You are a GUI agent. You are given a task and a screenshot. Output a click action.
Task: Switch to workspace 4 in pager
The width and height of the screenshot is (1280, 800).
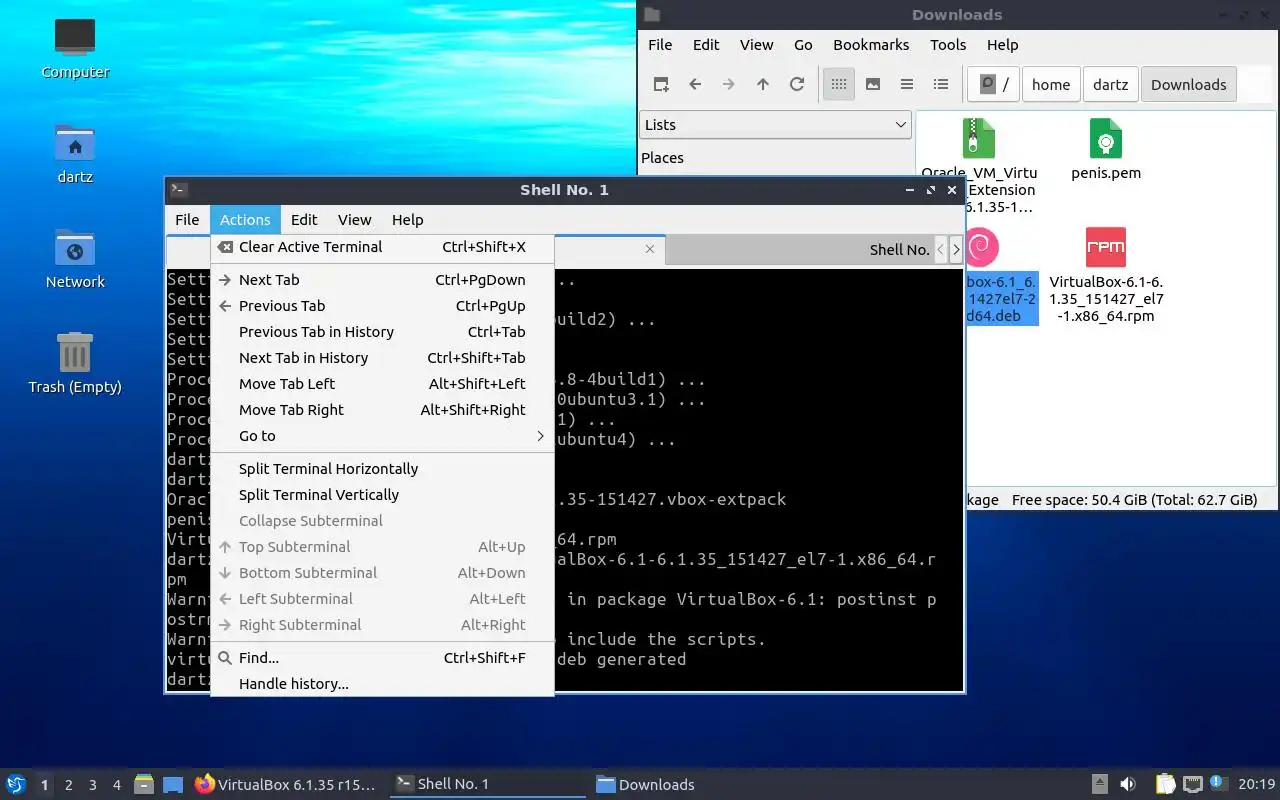click(x=116, y=785)
